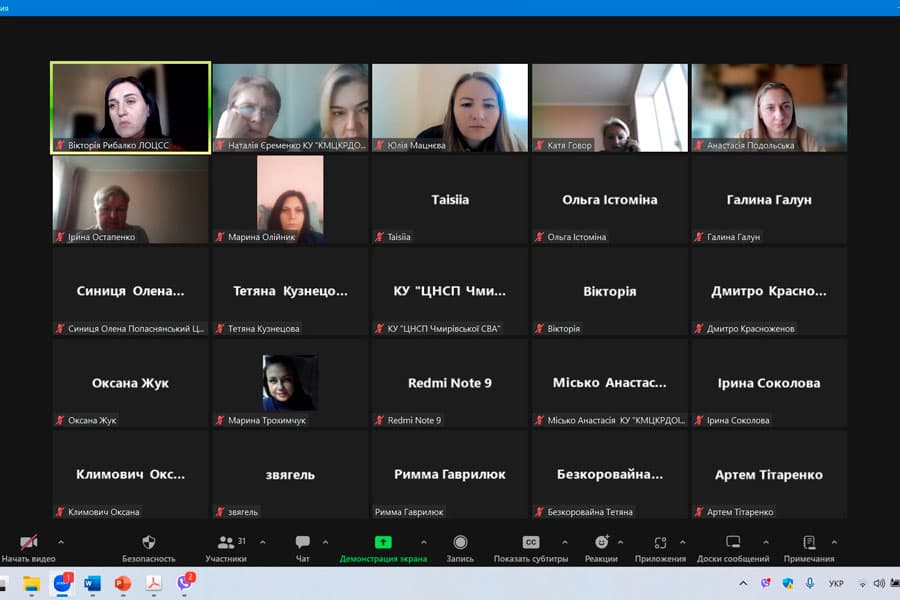Start recording with the Запись icon
Image resolution: width=900 pixels, height=600 pixels.
point(460,541)
